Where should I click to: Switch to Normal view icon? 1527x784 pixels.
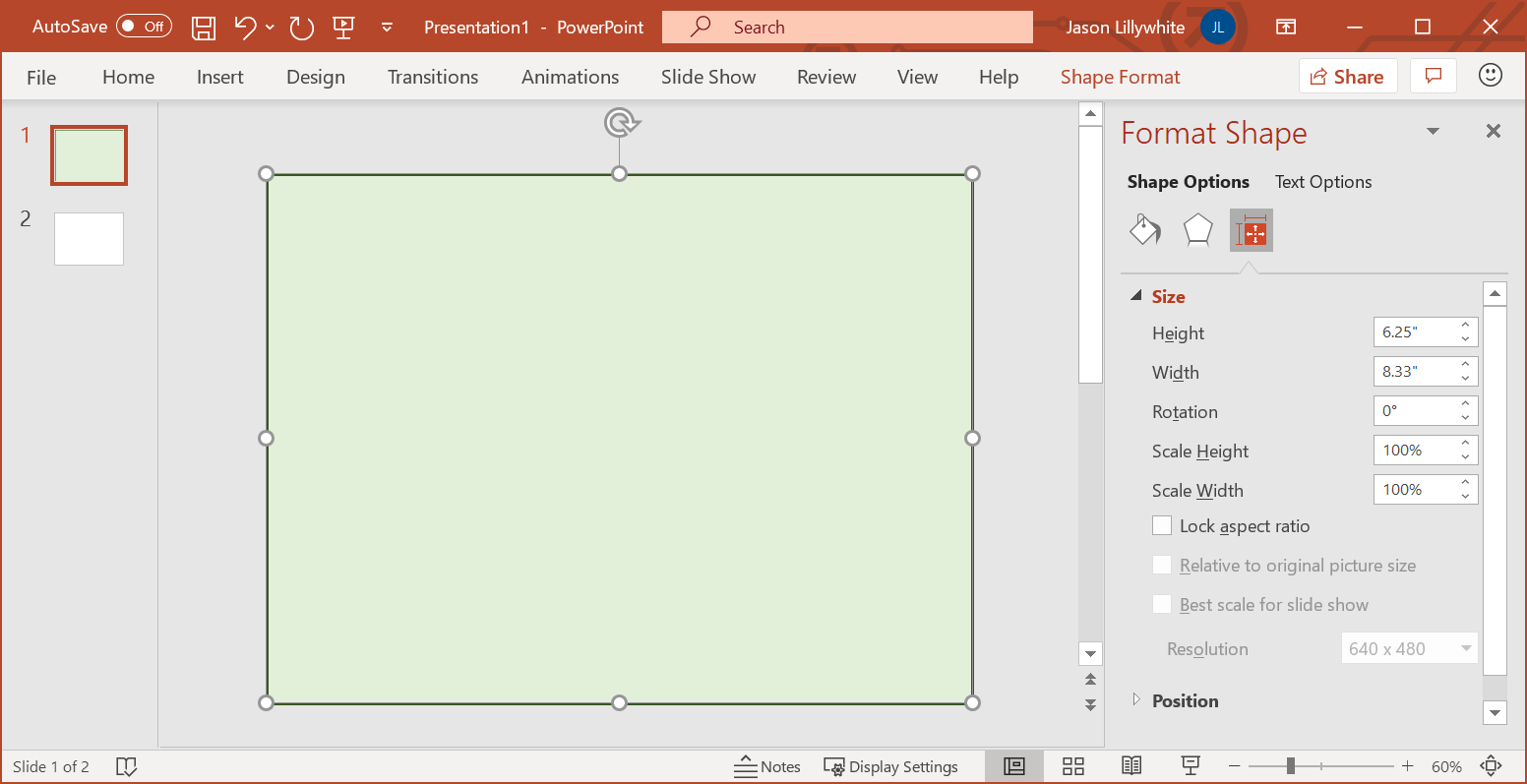[1014, 766]
